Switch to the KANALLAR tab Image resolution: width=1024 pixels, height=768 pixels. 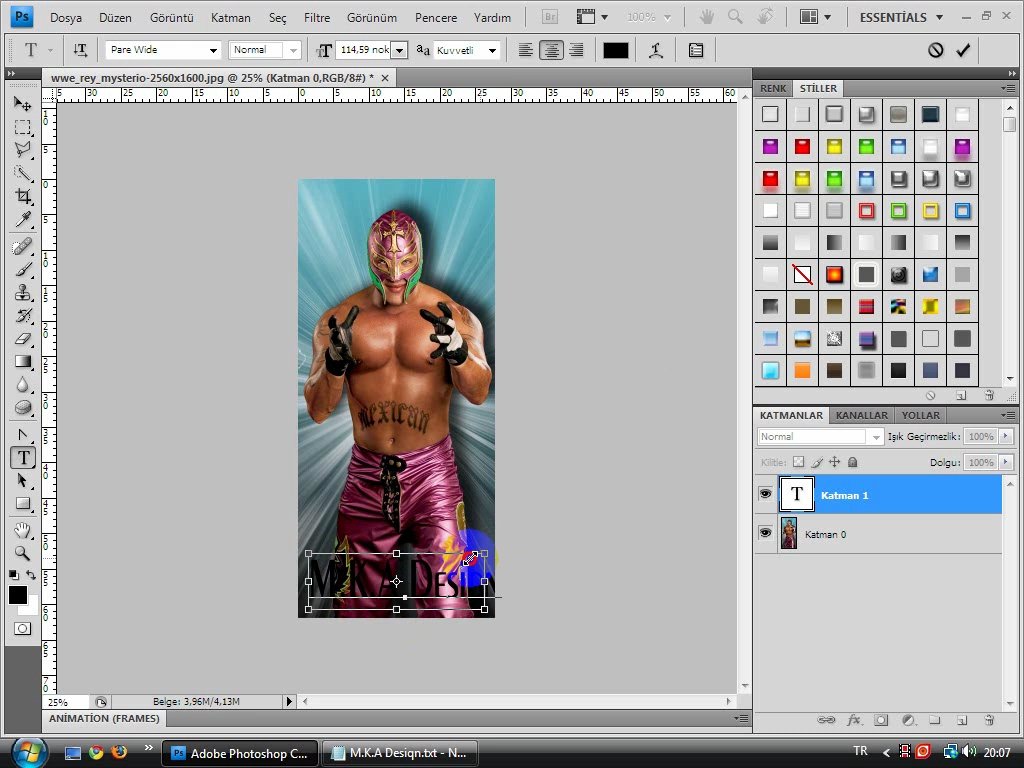861,415
